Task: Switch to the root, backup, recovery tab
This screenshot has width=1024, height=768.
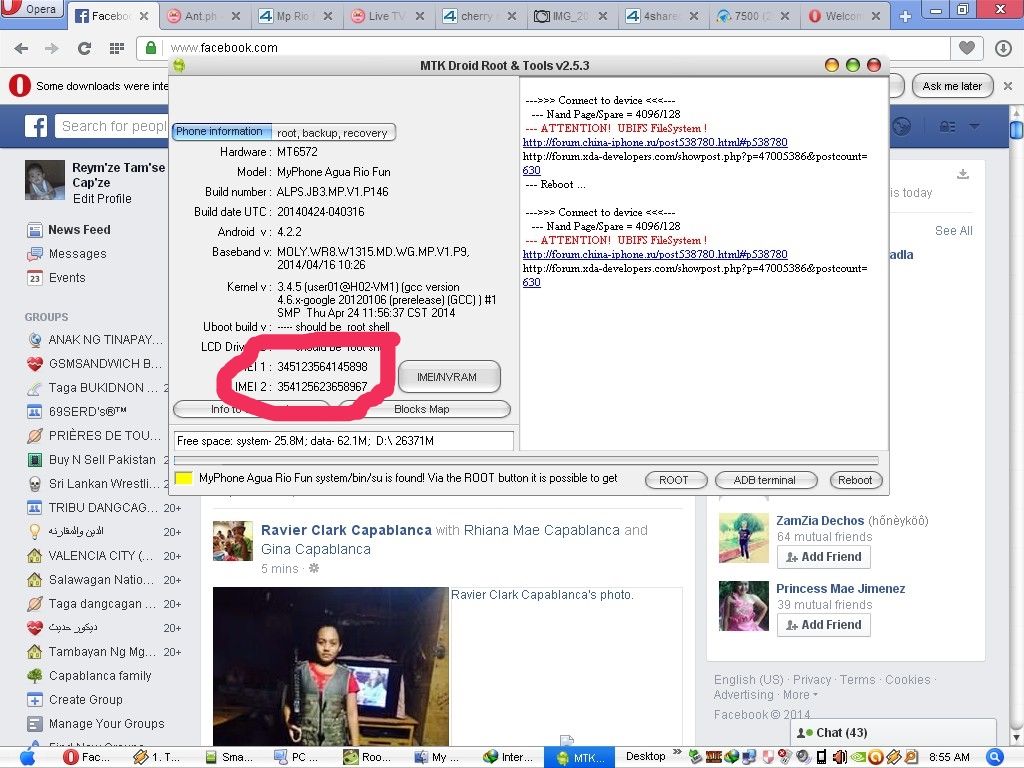Action: (x=332, y=133)
